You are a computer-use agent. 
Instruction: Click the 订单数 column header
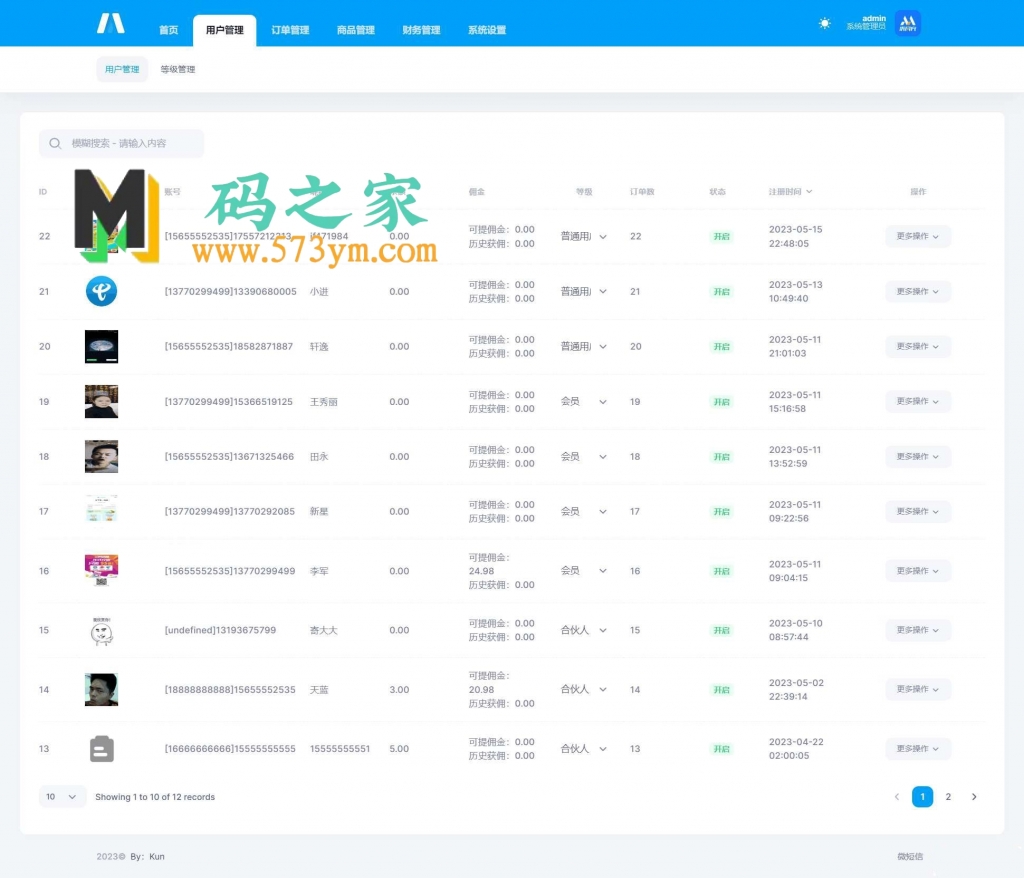point(642,191)
